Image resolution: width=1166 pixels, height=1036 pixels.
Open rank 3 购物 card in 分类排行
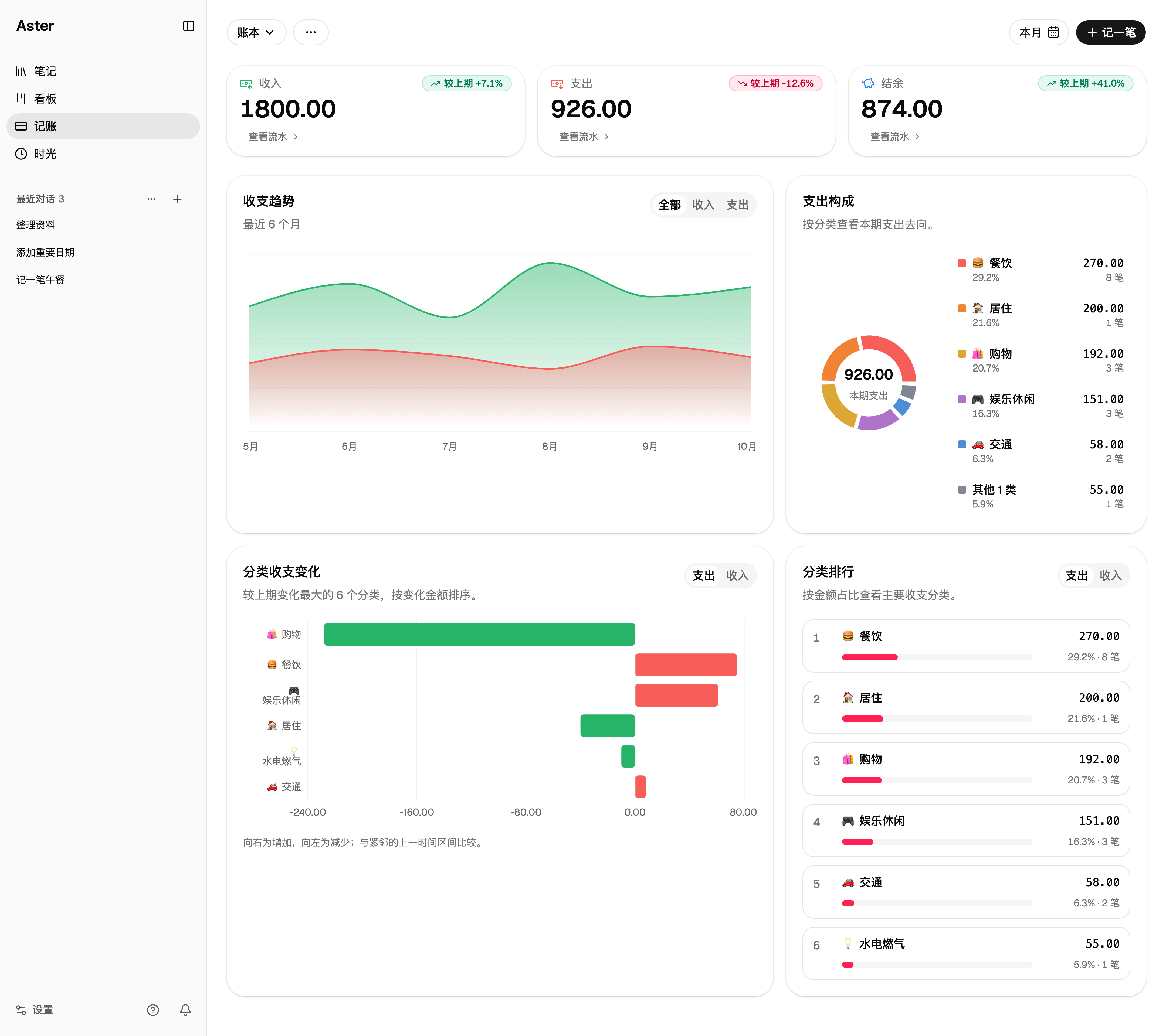966,769
